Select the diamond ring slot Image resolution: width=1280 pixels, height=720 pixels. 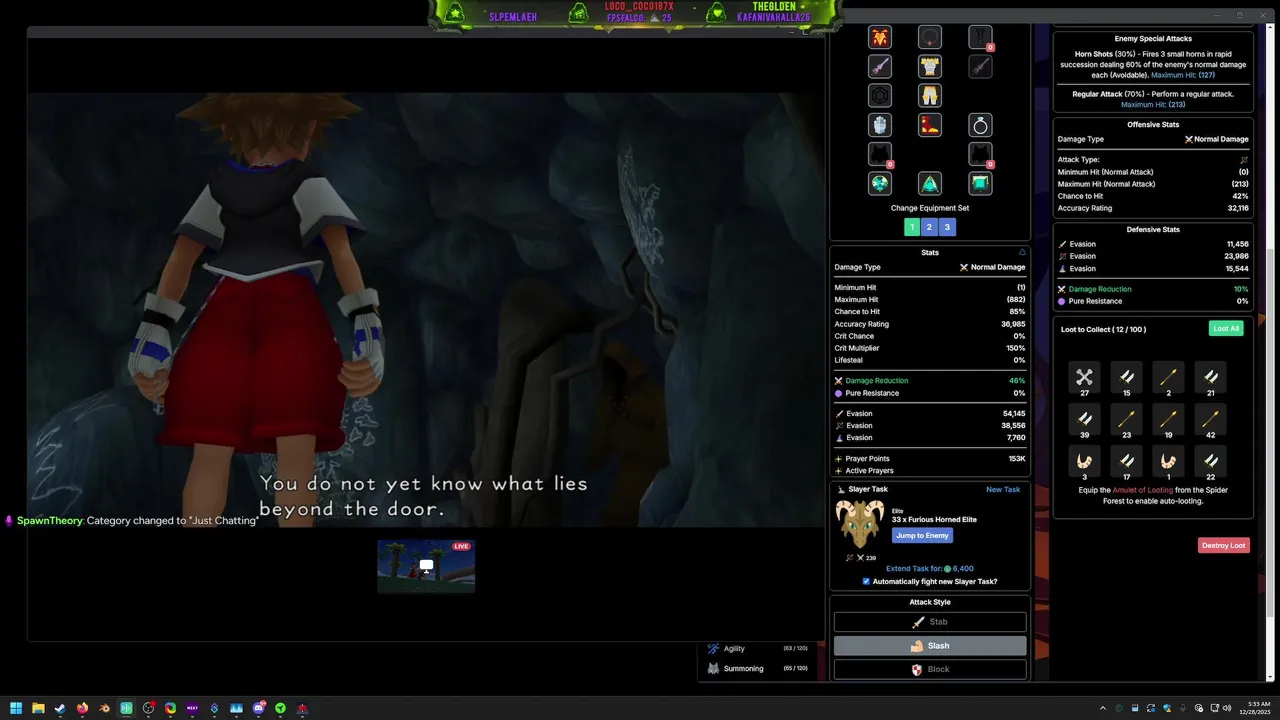pyautogui.click(x=980, y=125)
